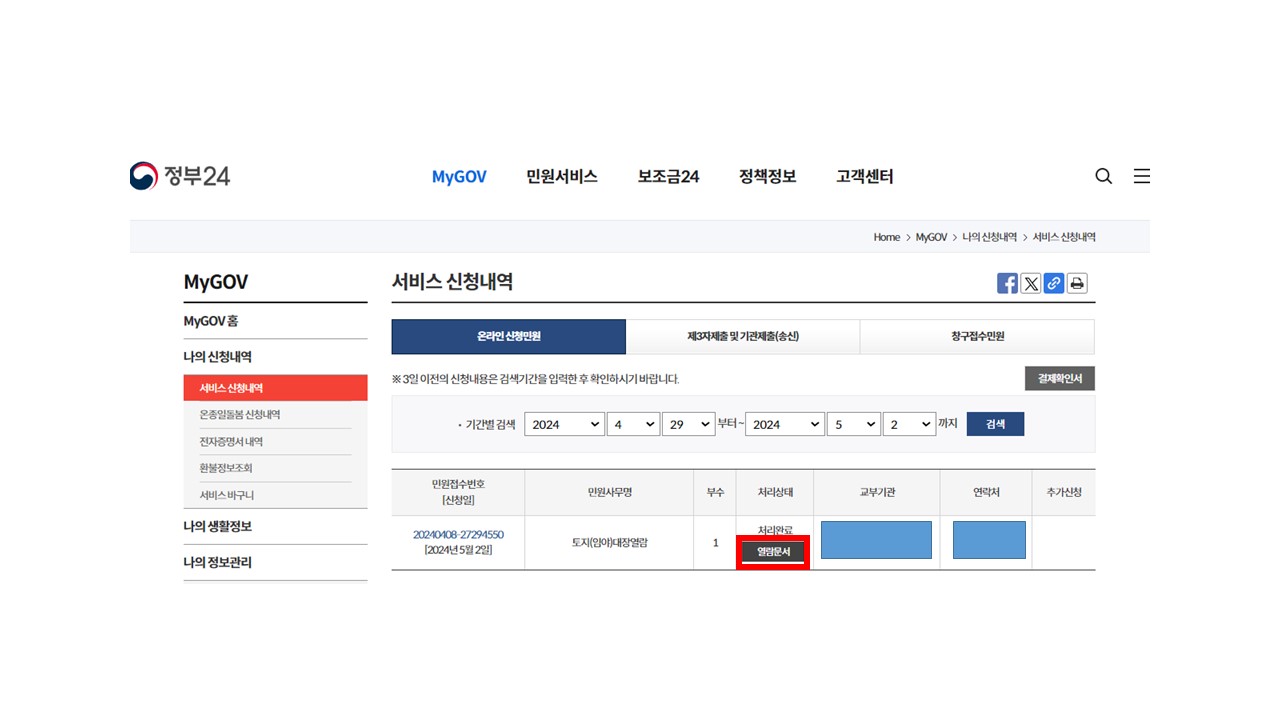This screenshot has height=720, width=1280.
Task: Share the page via the Facebook icon
Action: coord(1007,283)
